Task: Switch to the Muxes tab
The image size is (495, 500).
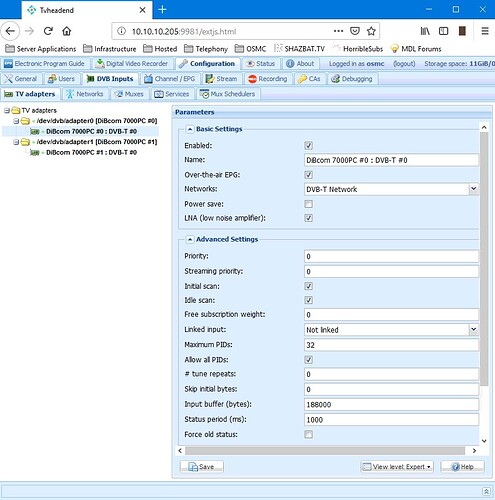Action: point(129,94)
